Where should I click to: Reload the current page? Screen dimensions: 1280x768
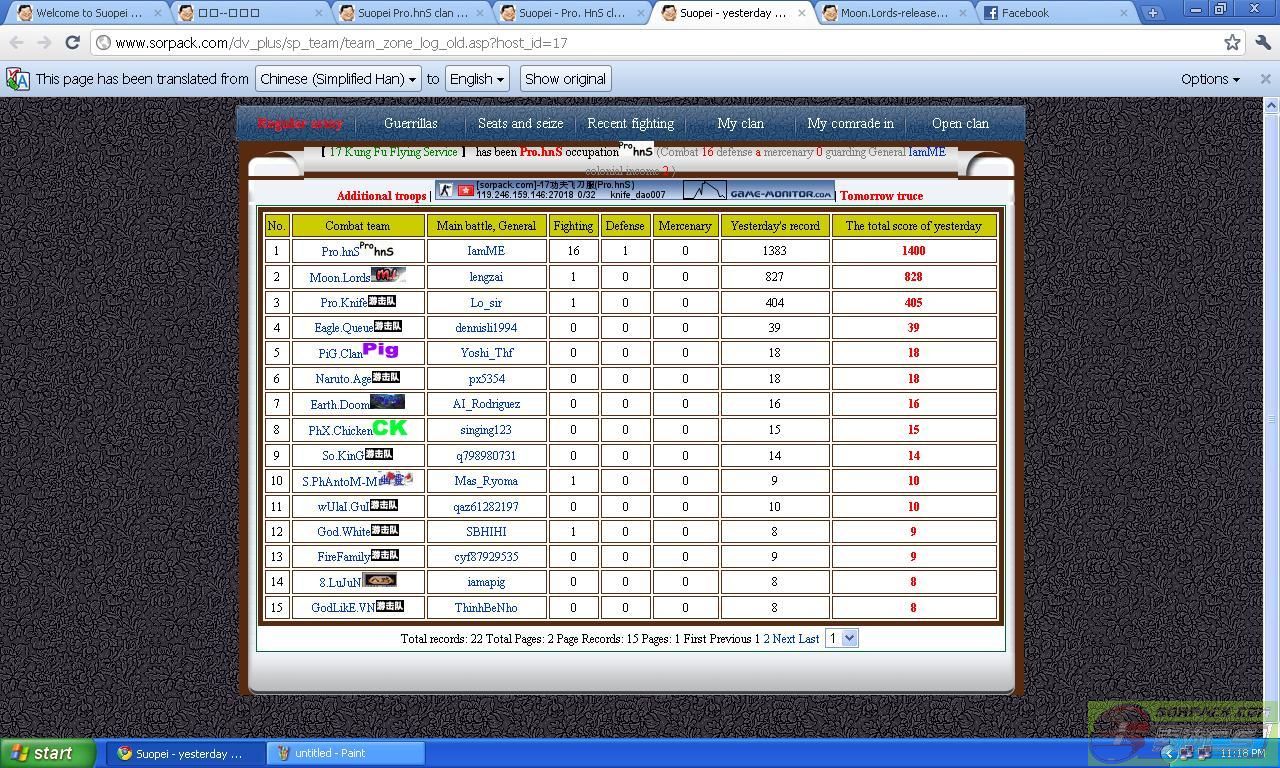click(x=72, y=43)
